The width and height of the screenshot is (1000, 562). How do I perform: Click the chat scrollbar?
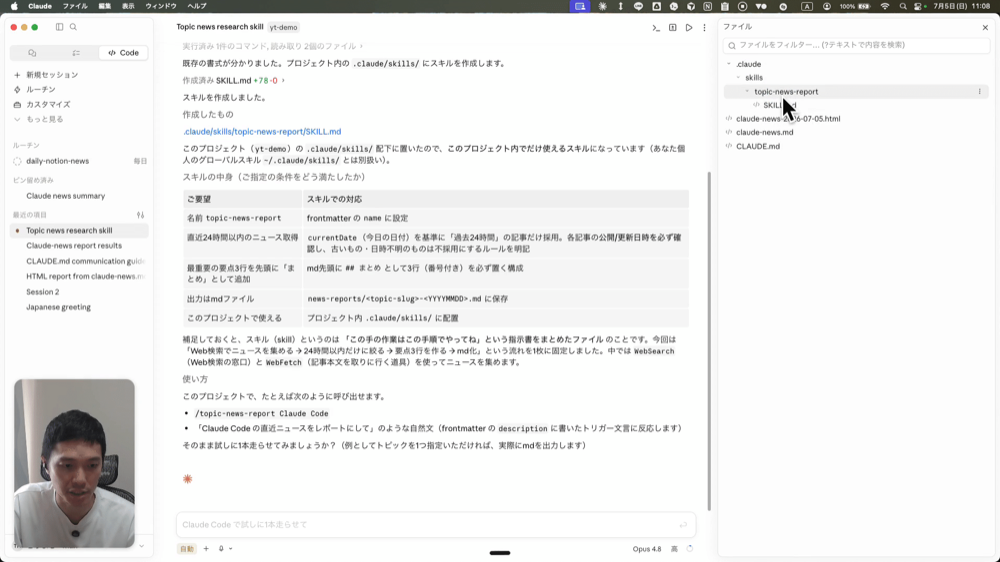click(709, 341)
